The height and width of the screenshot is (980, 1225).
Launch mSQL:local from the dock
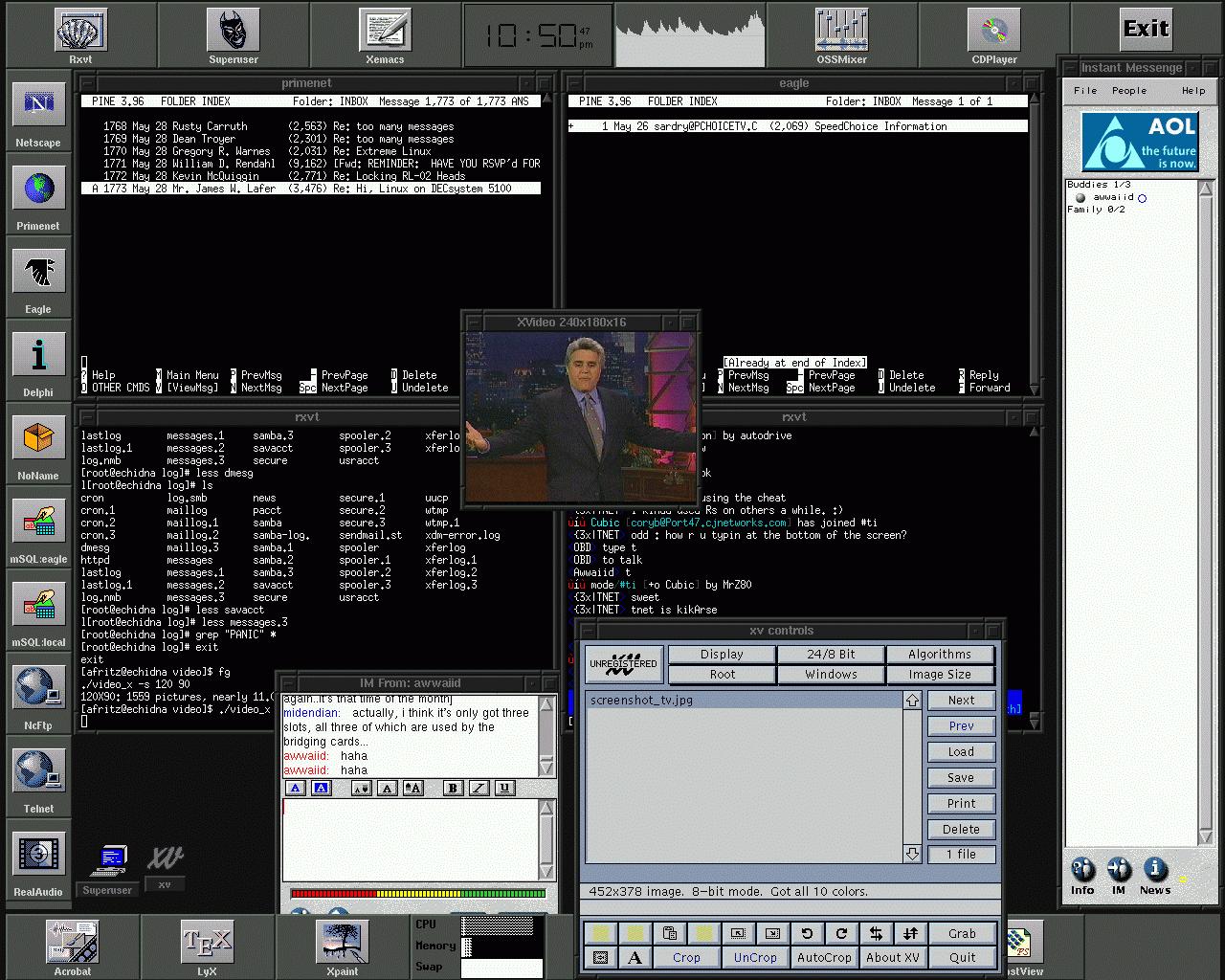pyautogui.click(x=38, y=605)
